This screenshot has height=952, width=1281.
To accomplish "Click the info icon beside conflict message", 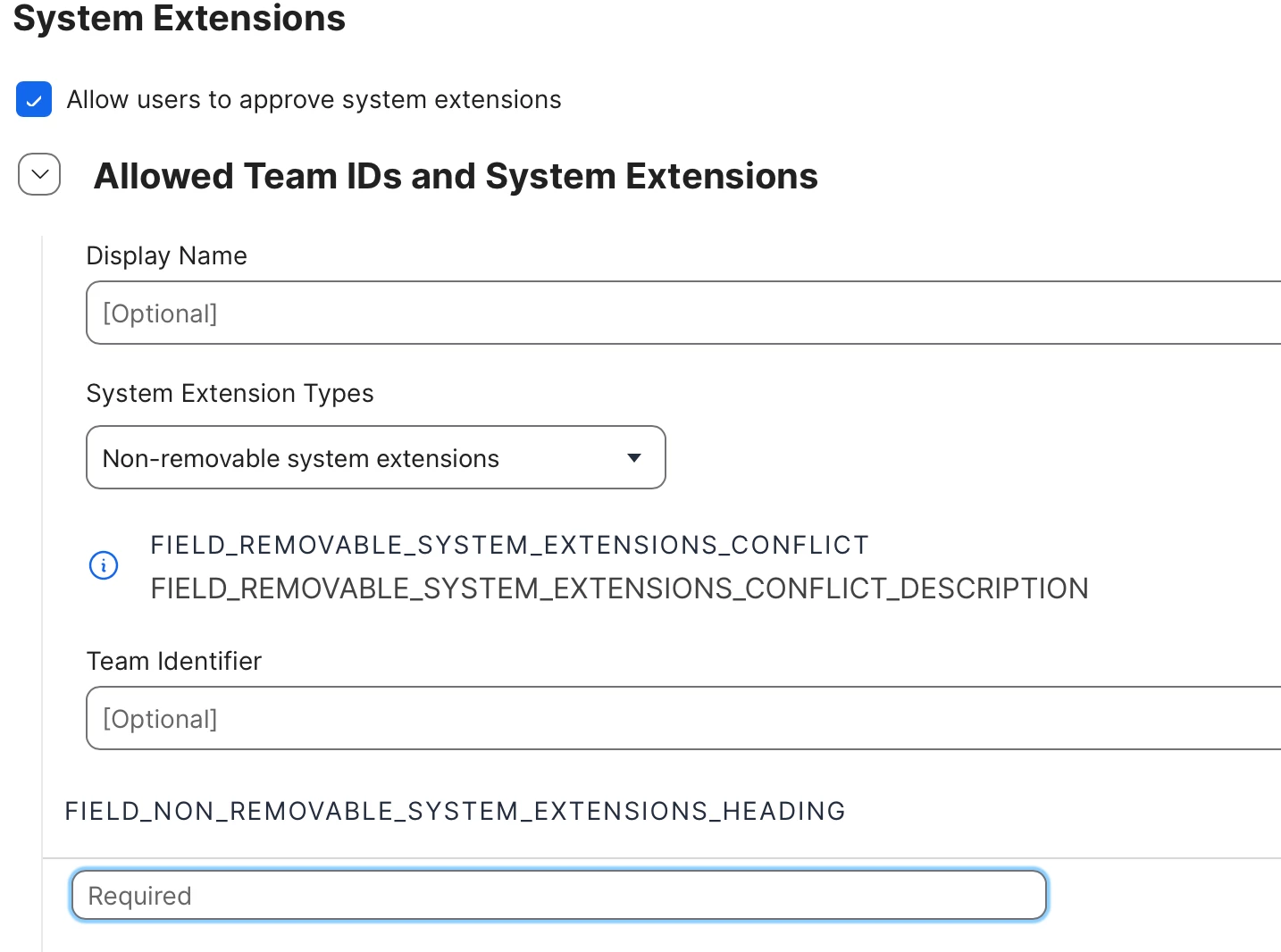I will [104, 565].
